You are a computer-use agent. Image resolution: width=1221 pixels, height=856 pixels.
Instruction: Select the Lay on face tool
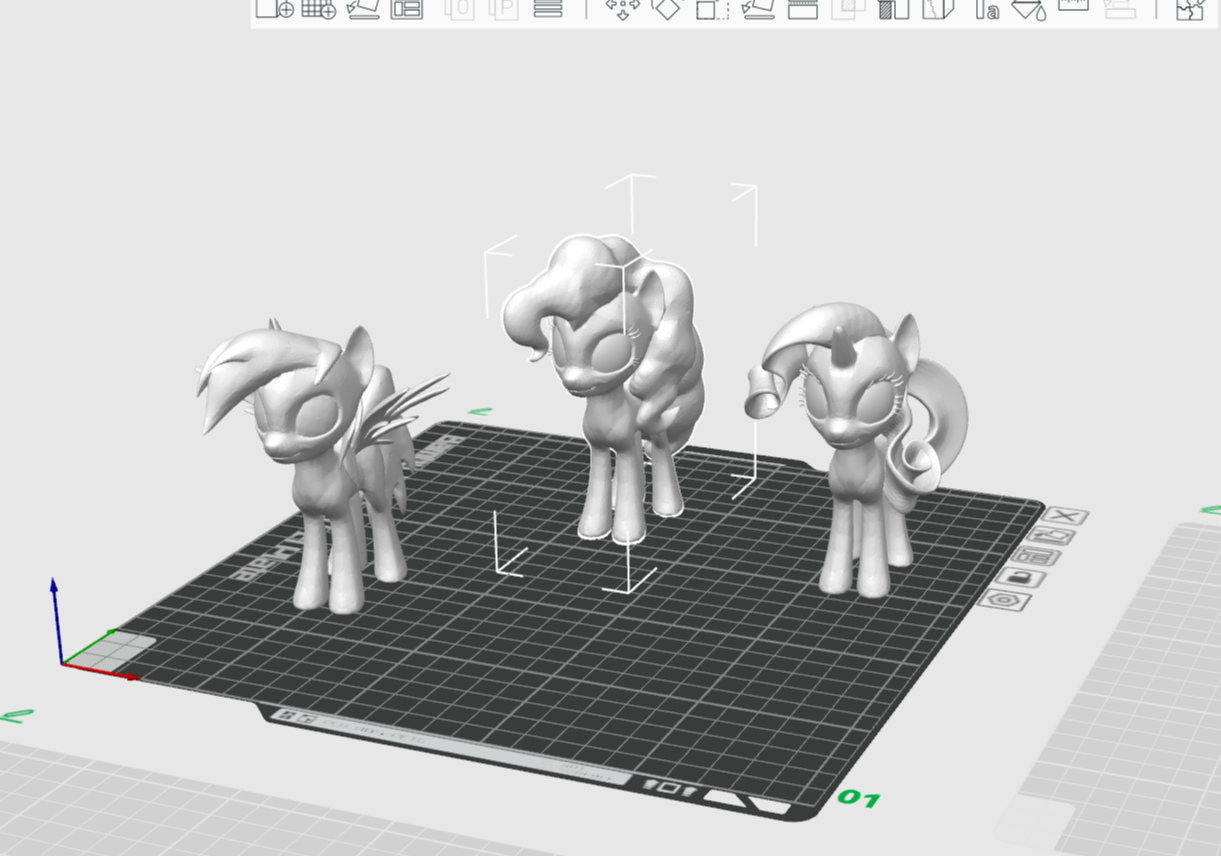pos(758,9)
